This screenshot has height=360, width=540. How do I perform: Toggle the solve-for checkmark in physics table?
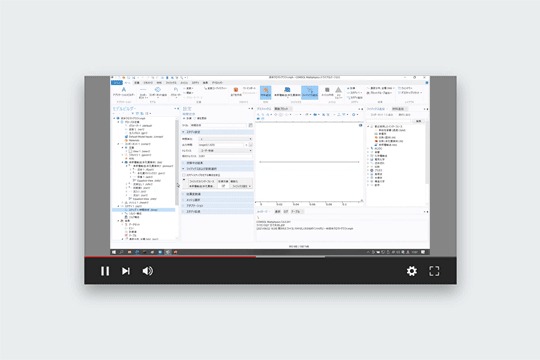click(223, 186)
